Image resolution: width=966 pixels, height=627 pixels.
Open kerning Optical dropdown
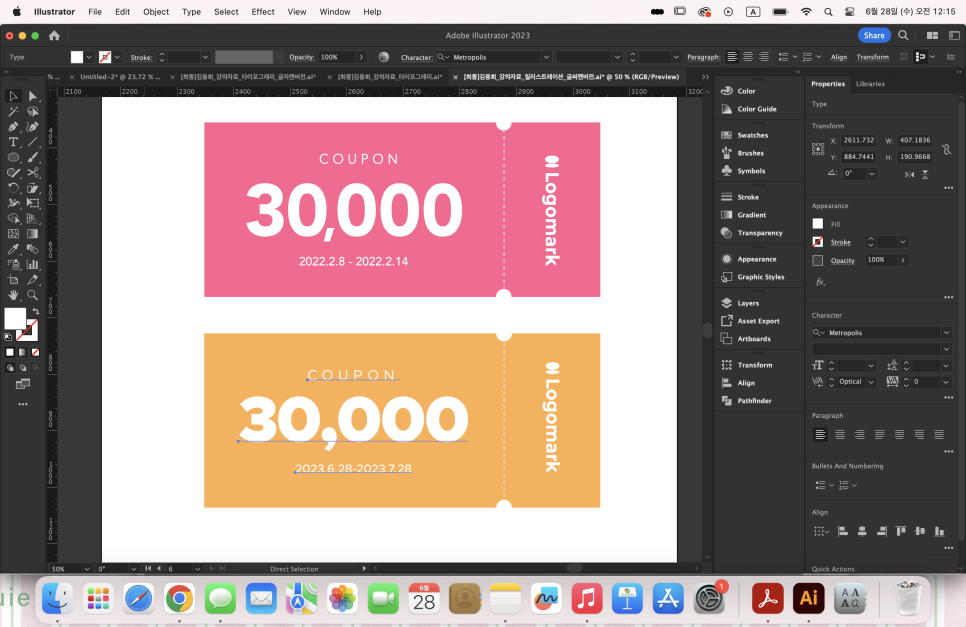click(x=871, y=382)
